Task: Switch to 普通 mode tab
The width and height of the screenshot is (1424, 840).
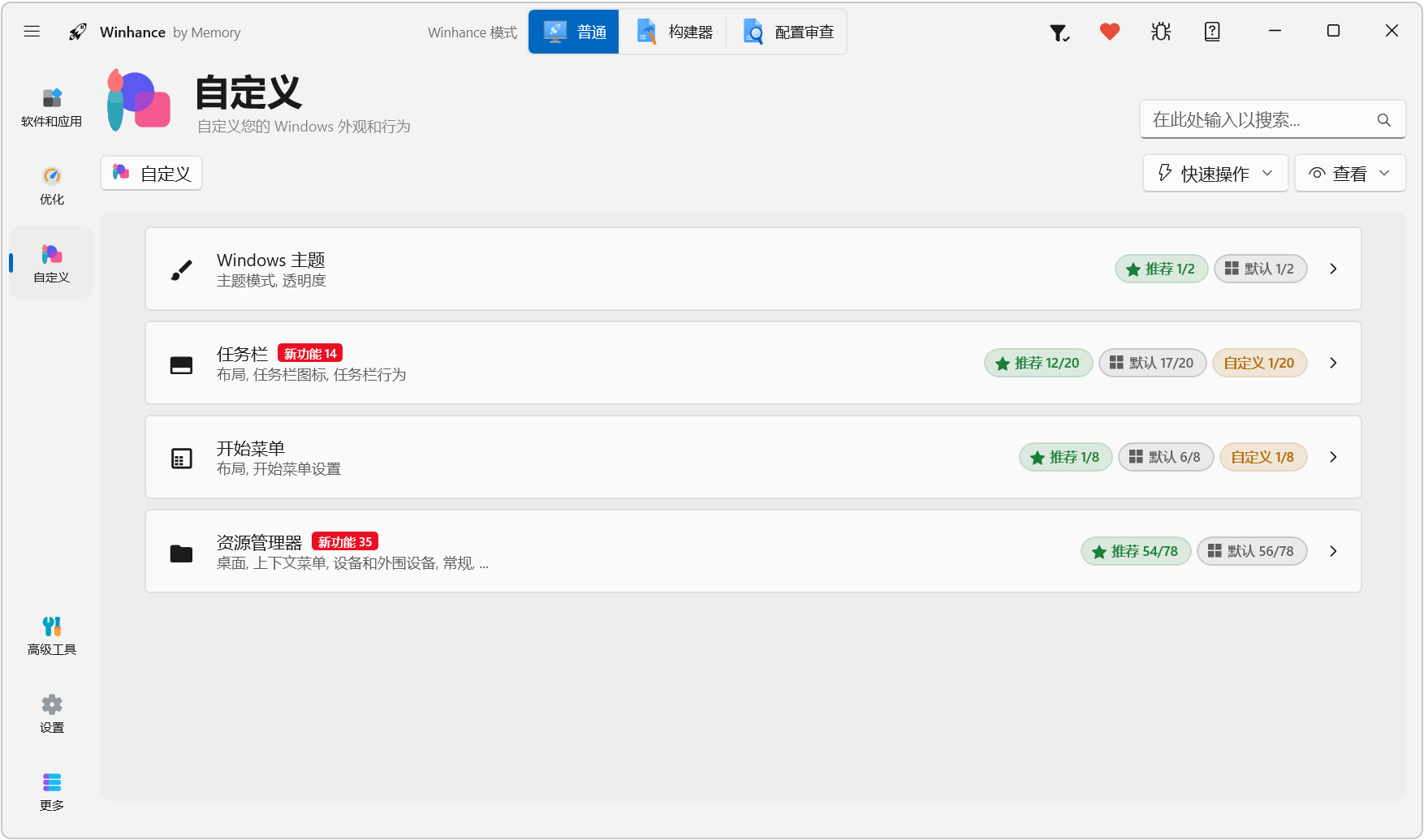Action: (574, 32)
